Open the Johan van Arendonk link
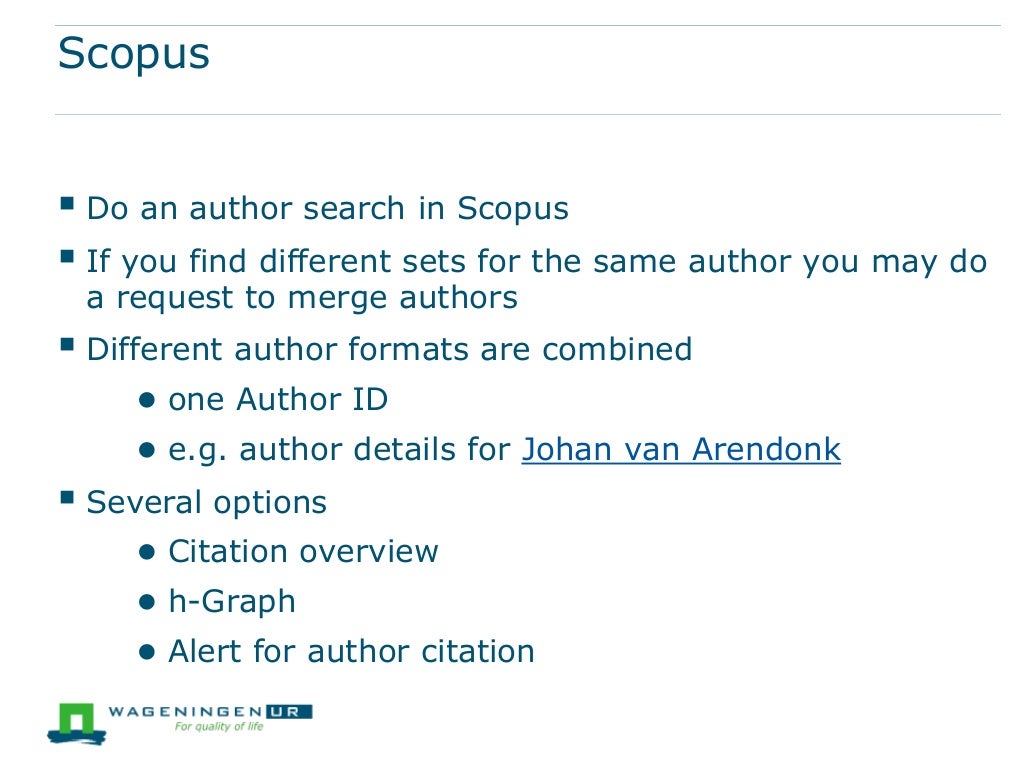The width and height of the screenshot is (1024, 768). pos(680,449)
